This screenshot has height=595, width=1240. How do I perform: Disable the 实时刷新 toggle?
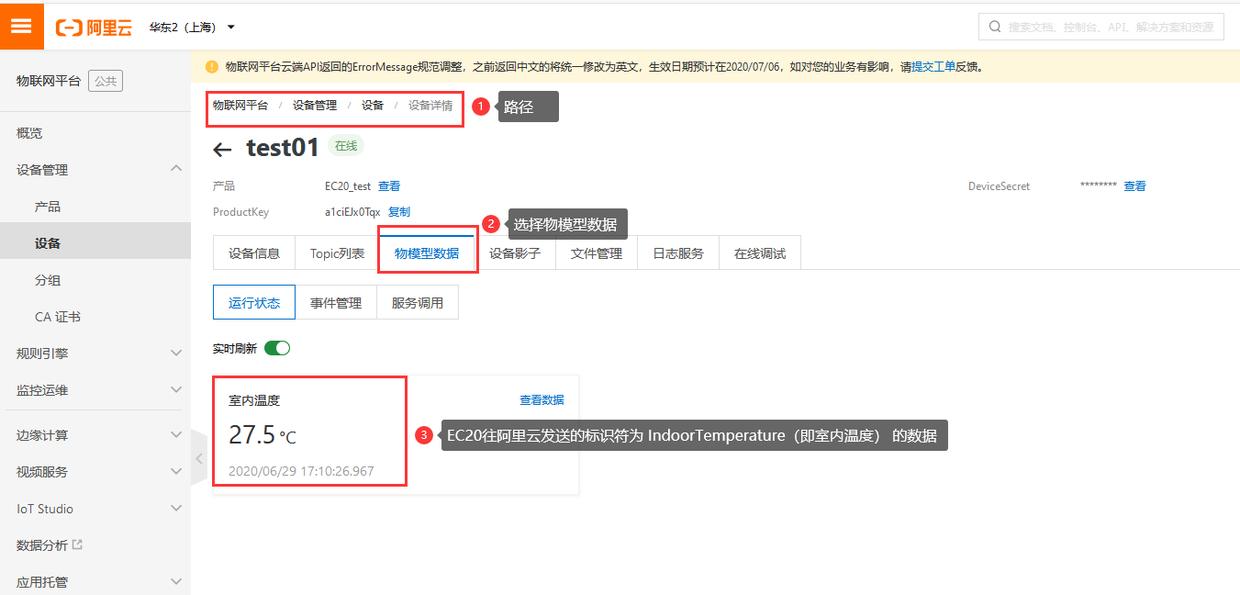coord(278,347)
